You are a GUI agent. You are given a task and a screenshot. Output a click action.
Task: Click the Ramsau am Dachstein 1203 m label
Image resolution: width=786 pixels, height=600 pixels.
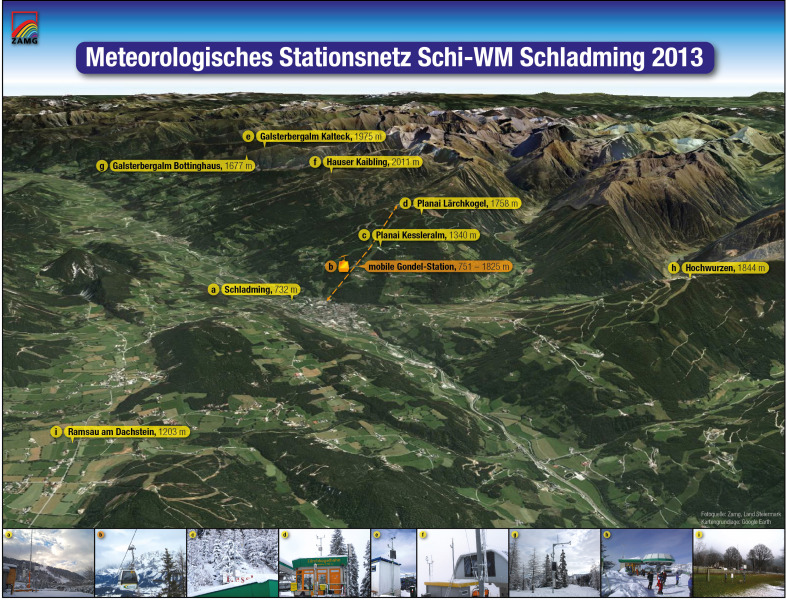coord(127,432)
